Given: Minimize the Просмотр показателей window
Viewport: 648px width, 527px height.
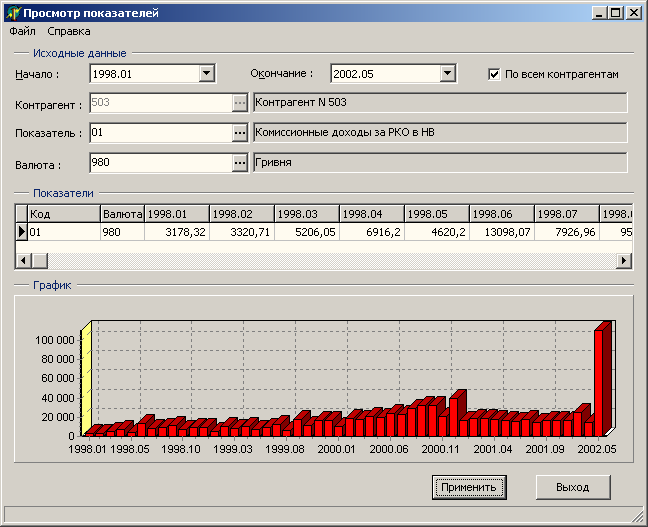Looking at the screenshot, I should 599,13.
